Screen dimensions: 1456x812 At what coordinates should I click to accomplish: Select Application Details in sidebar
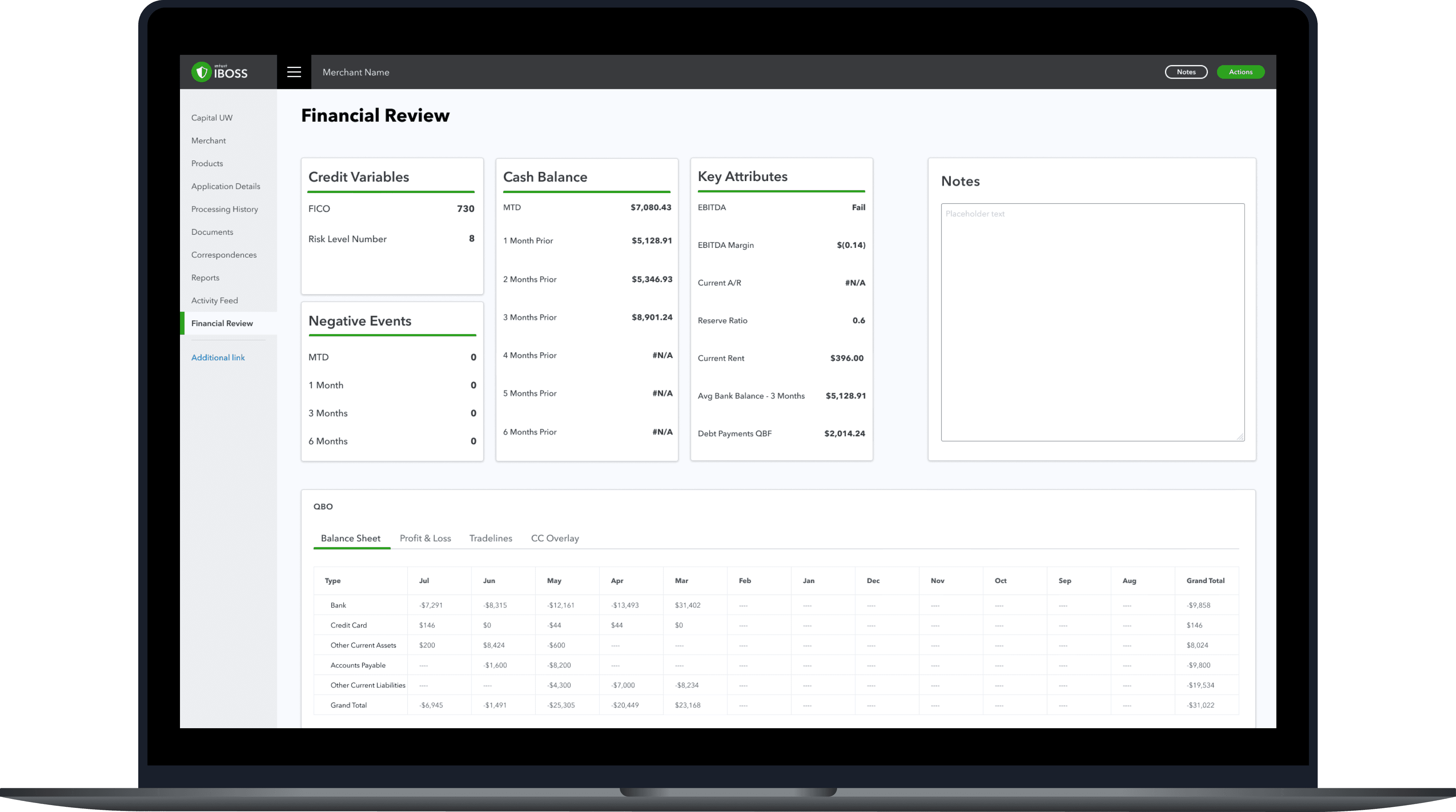[x=225, y=186]
